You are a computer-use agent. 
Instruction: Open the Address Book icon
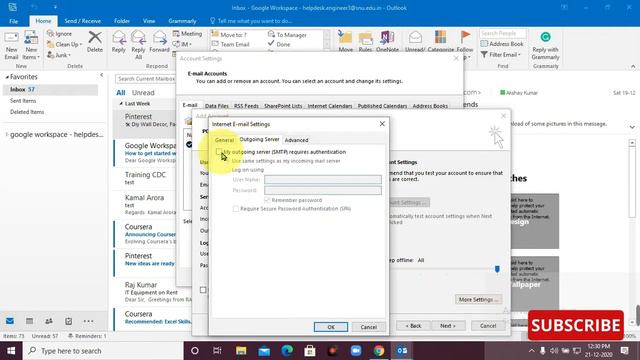coord(484,44)
